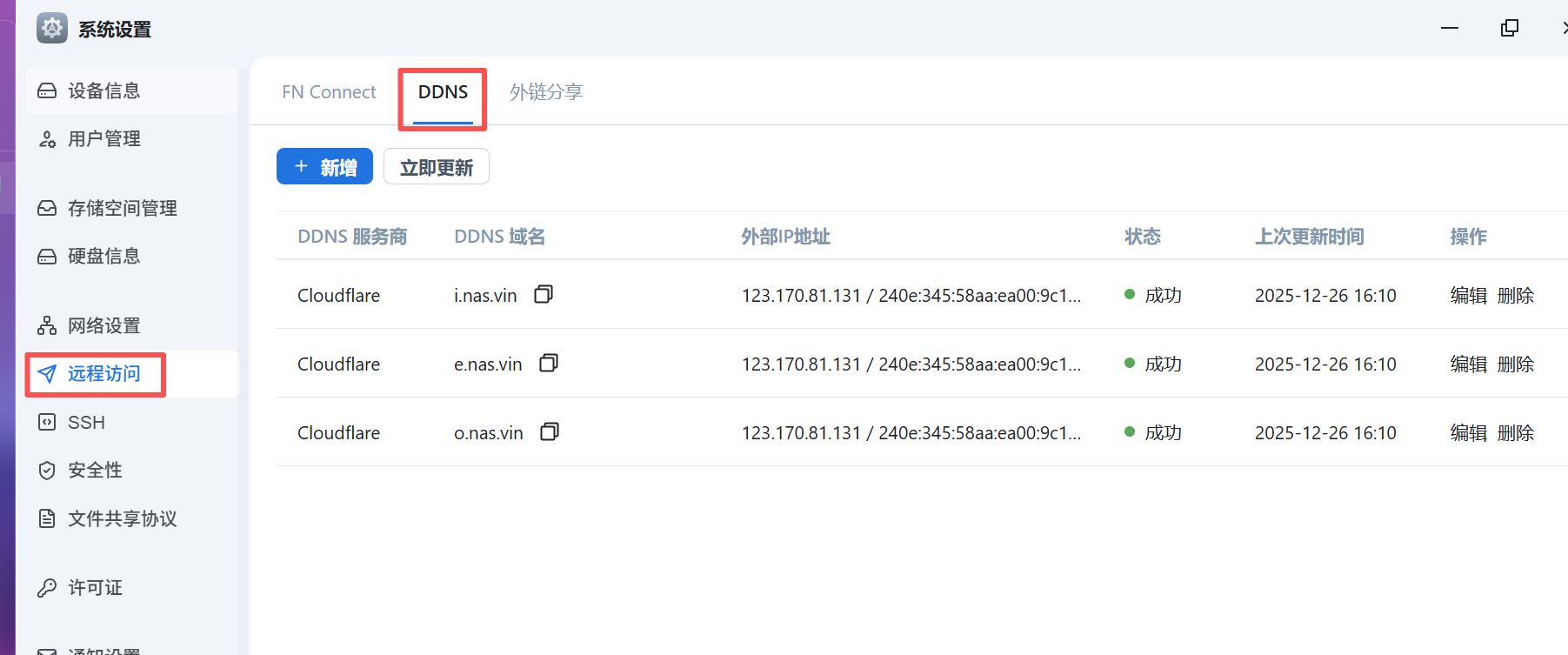The image size is (1568, 655).
Task: Open 网络设置 section
Action: pyautogui.click(x=132, y=325)
